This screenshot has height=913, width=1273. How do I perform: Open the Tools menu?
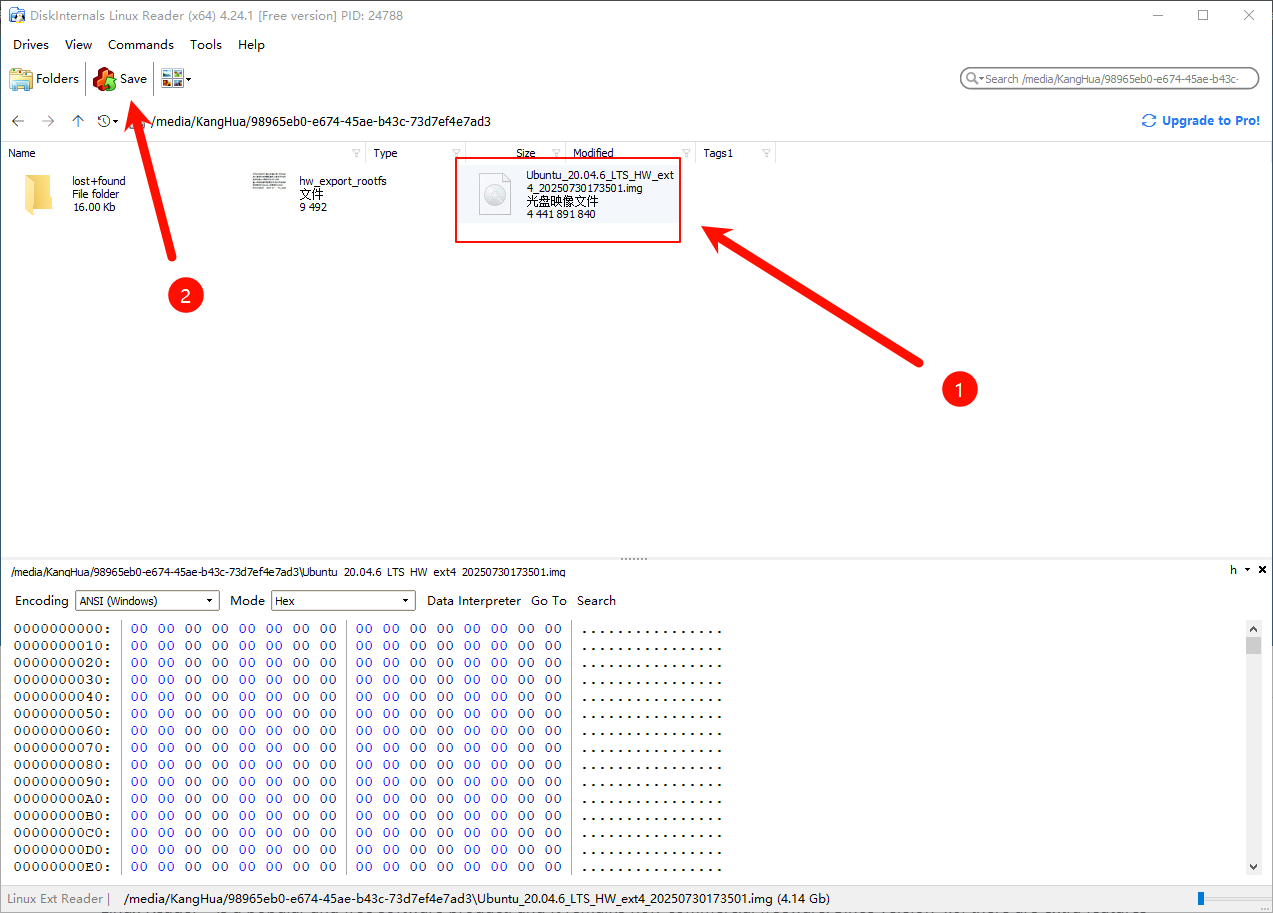[x=206, y=45]
